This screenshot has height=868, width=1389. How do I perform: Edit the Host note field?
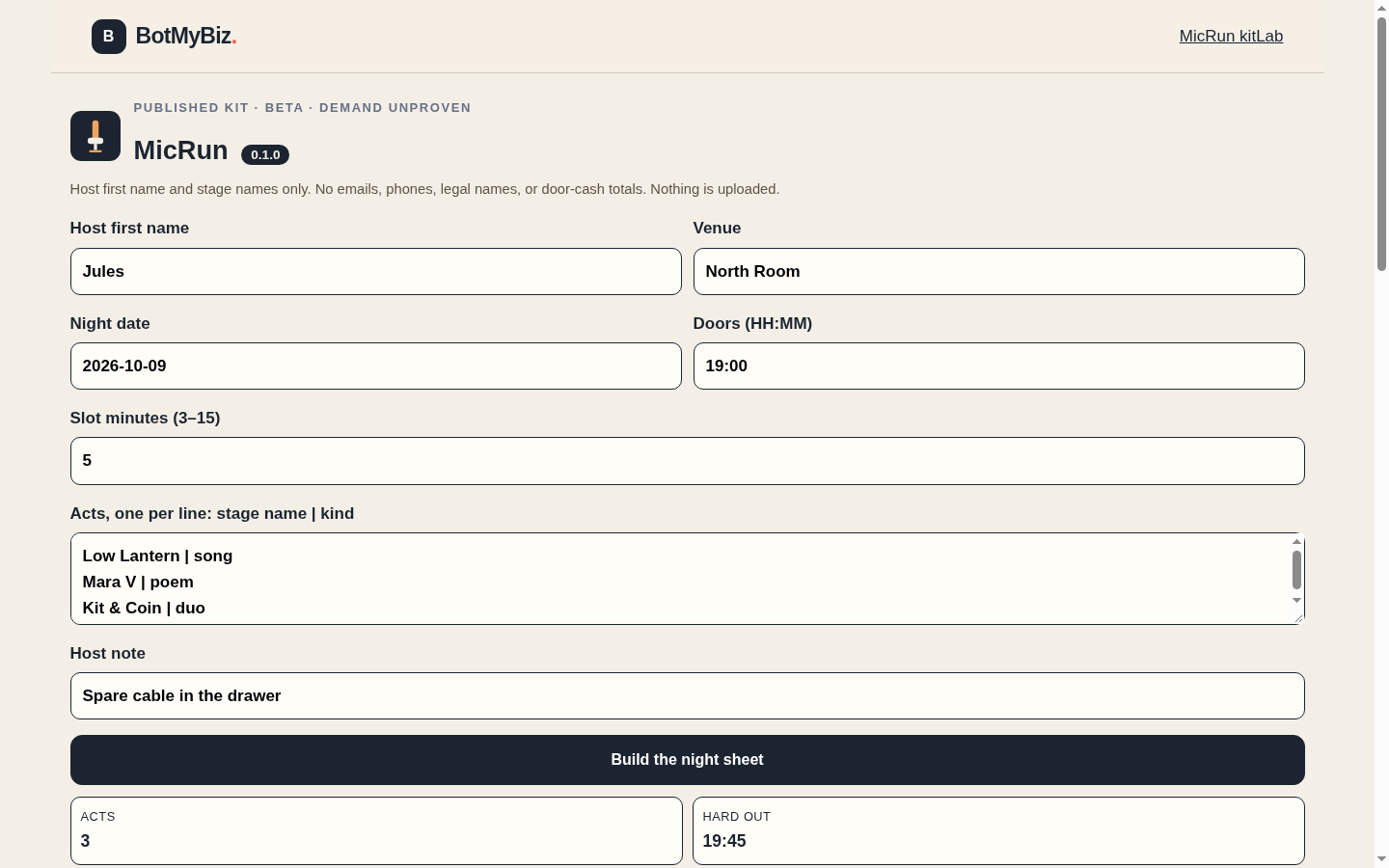point(688,696)
